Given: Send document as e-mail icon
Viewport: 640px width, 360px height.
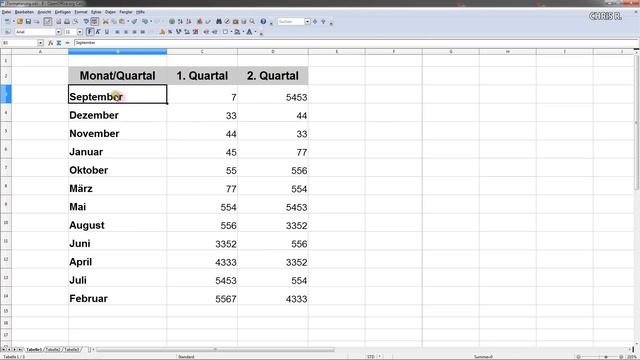Looking at the screenshot, I should click(37, 21).
